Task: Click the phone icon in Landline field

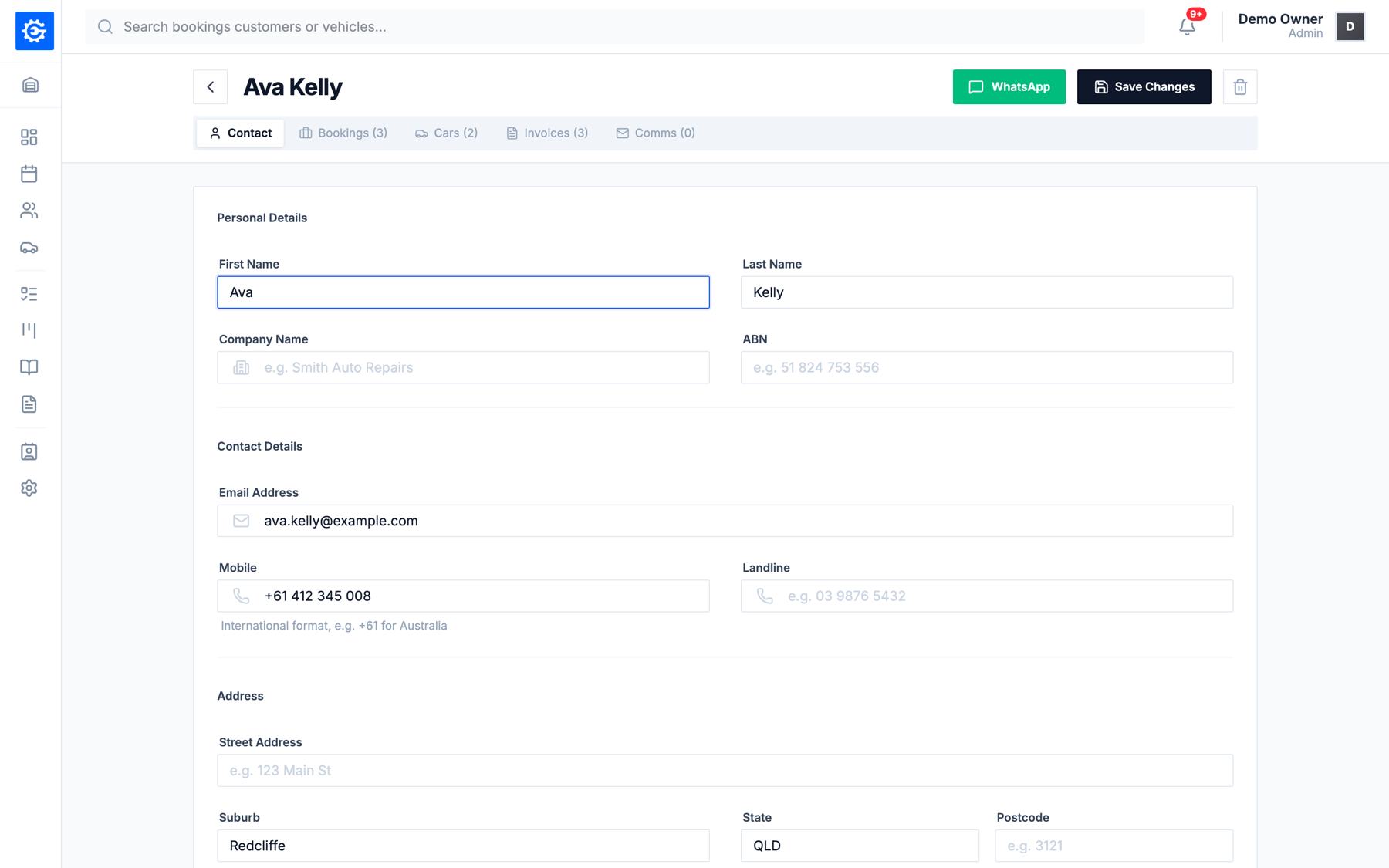Action: 765,596
